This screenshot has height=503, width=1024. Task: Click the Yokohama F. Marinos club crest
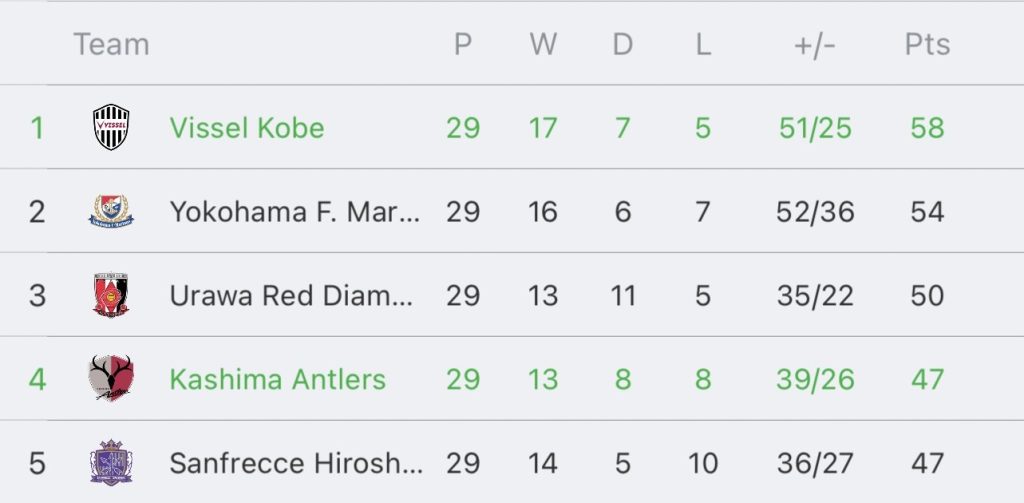pos(111,211)
